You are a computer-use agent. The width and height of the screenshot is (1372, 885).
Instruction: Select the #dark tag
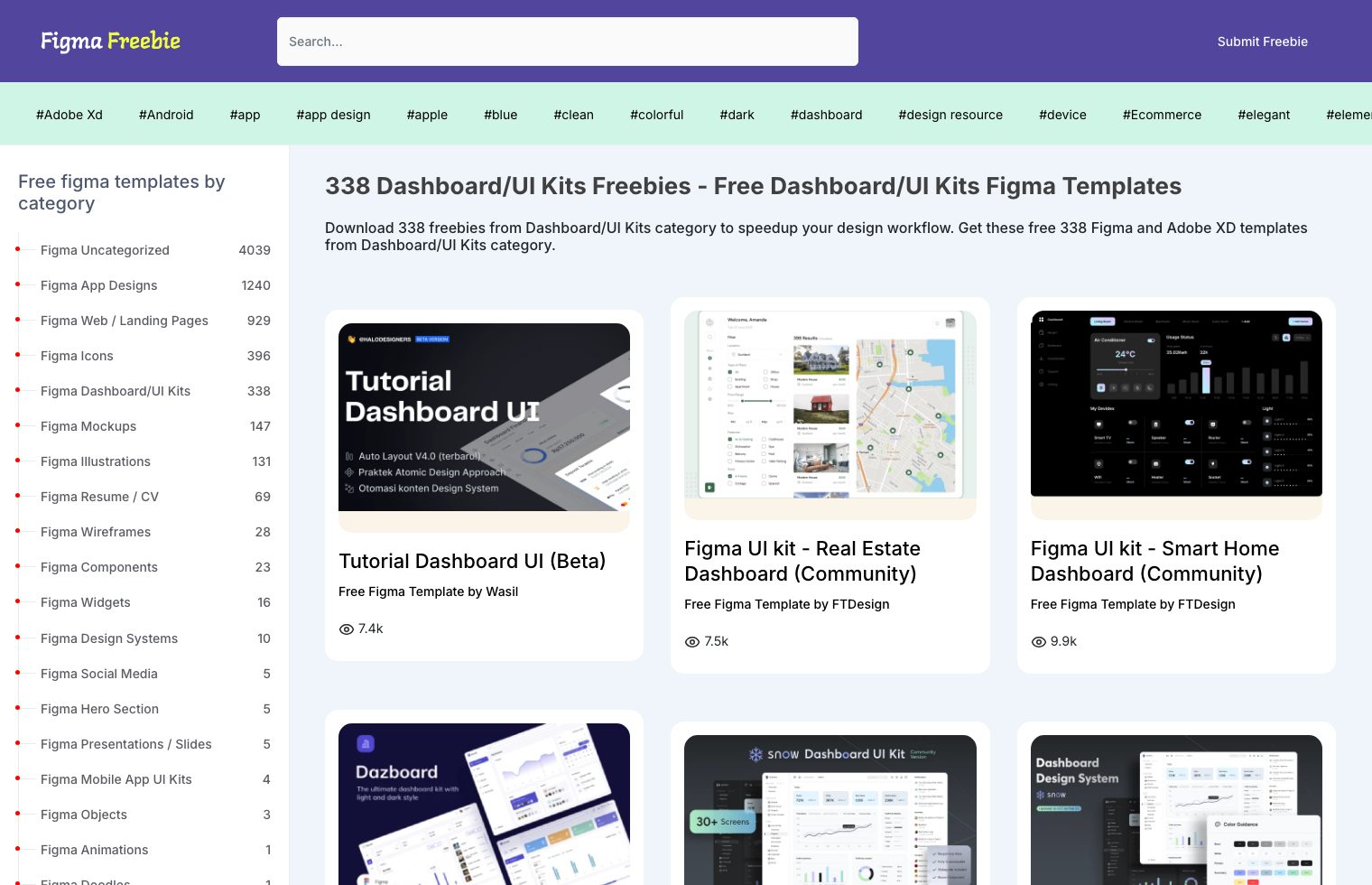(x=737, y=115)
